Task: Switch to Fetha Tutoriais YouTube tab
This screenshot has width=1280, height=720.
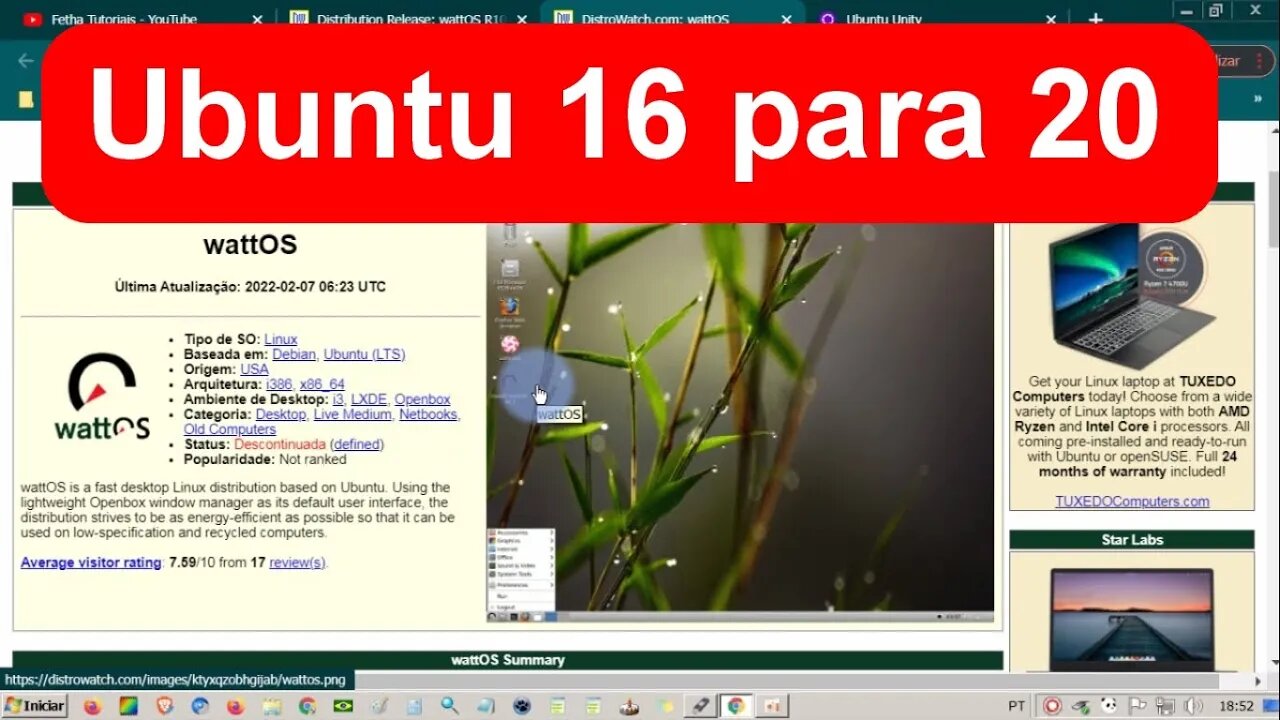Action: (x=140, y=18)
